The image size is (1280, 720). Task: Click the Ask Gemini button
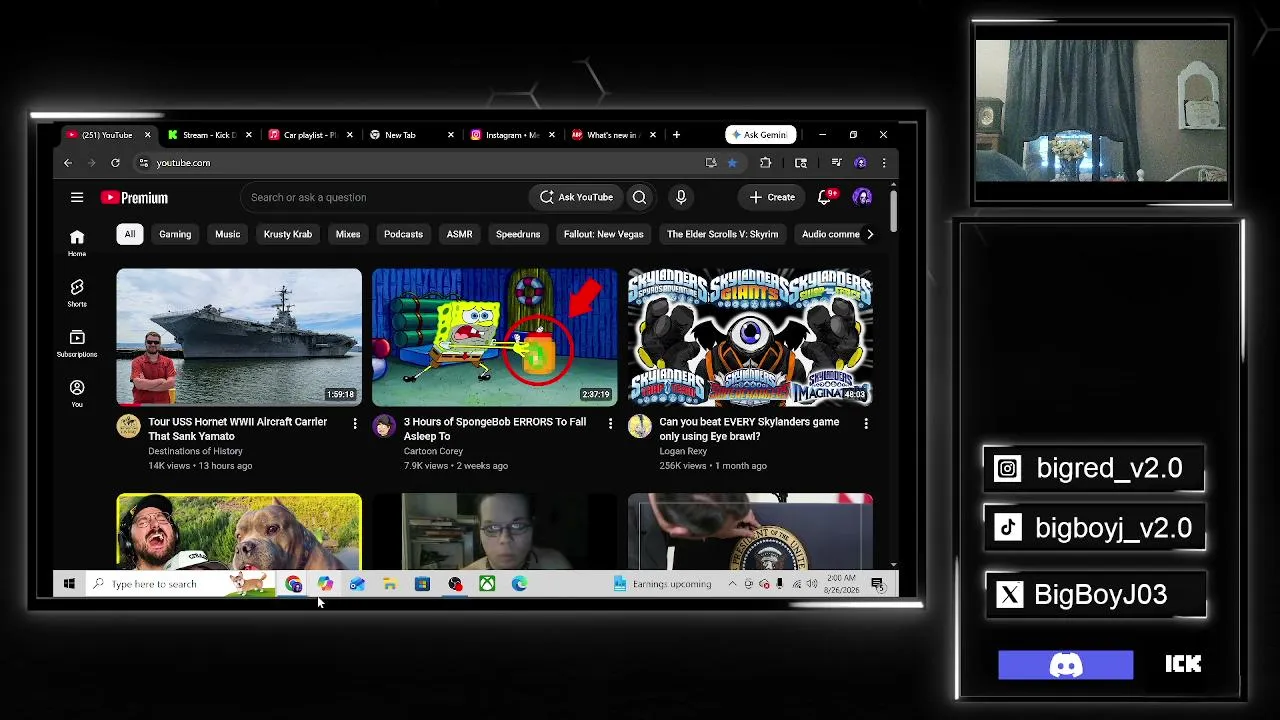coord(761,135)
